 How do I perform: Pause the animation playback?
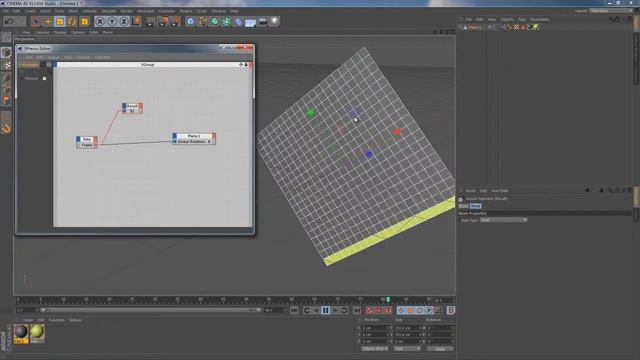(x=325, y=311)
